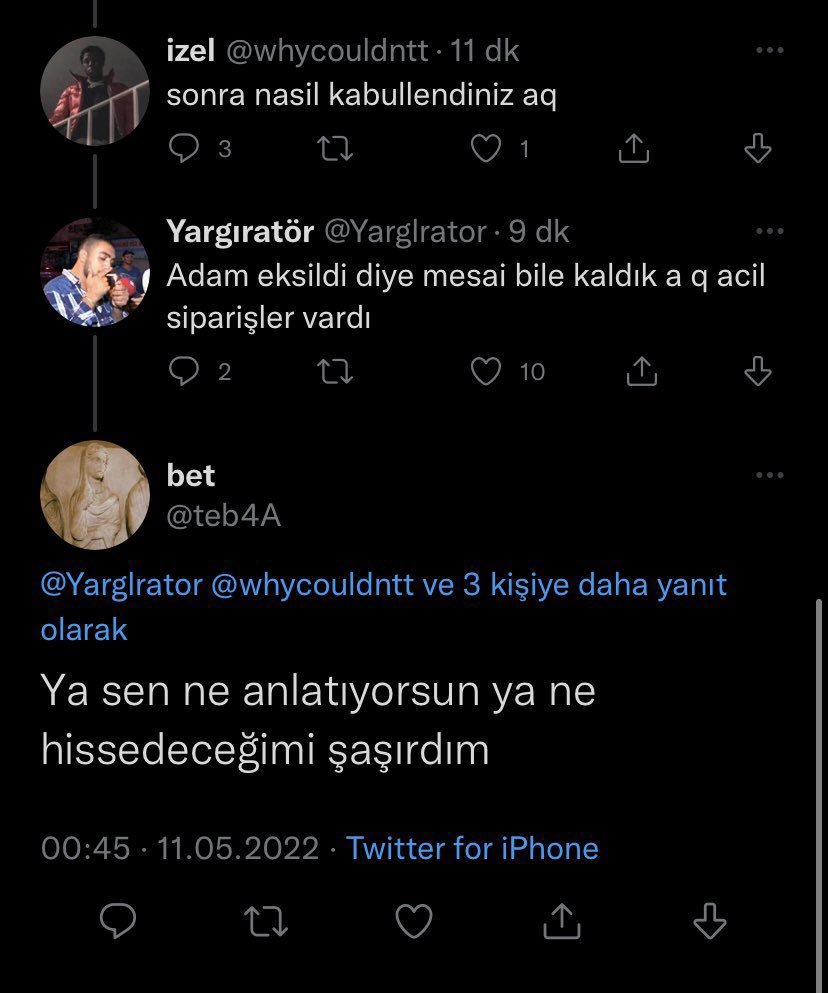828x993 pixels.
Task: Share izel's tweet
Action: point(634,149)
